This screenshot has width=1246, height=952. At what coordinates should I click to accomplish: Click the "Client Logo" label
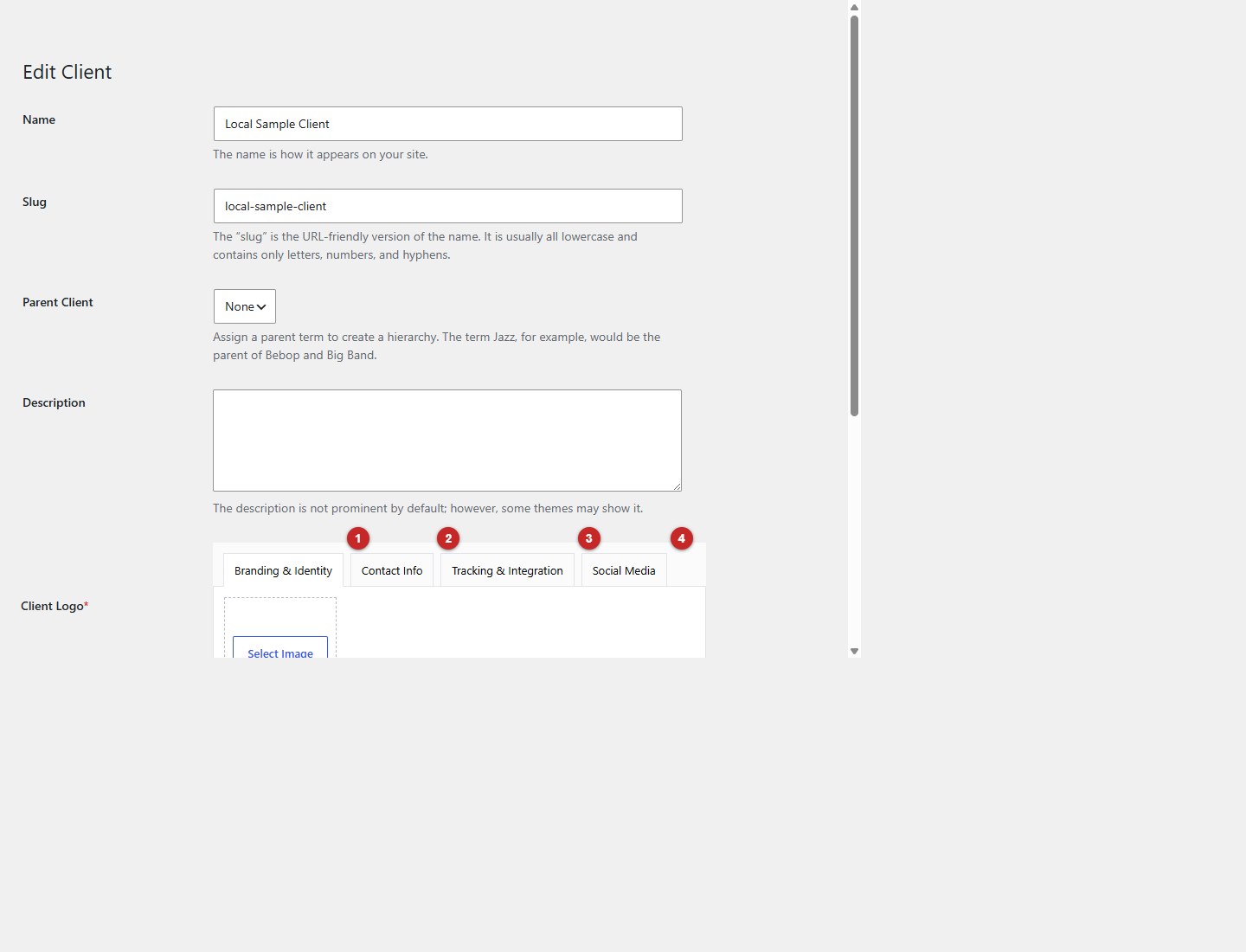point(55,606)
